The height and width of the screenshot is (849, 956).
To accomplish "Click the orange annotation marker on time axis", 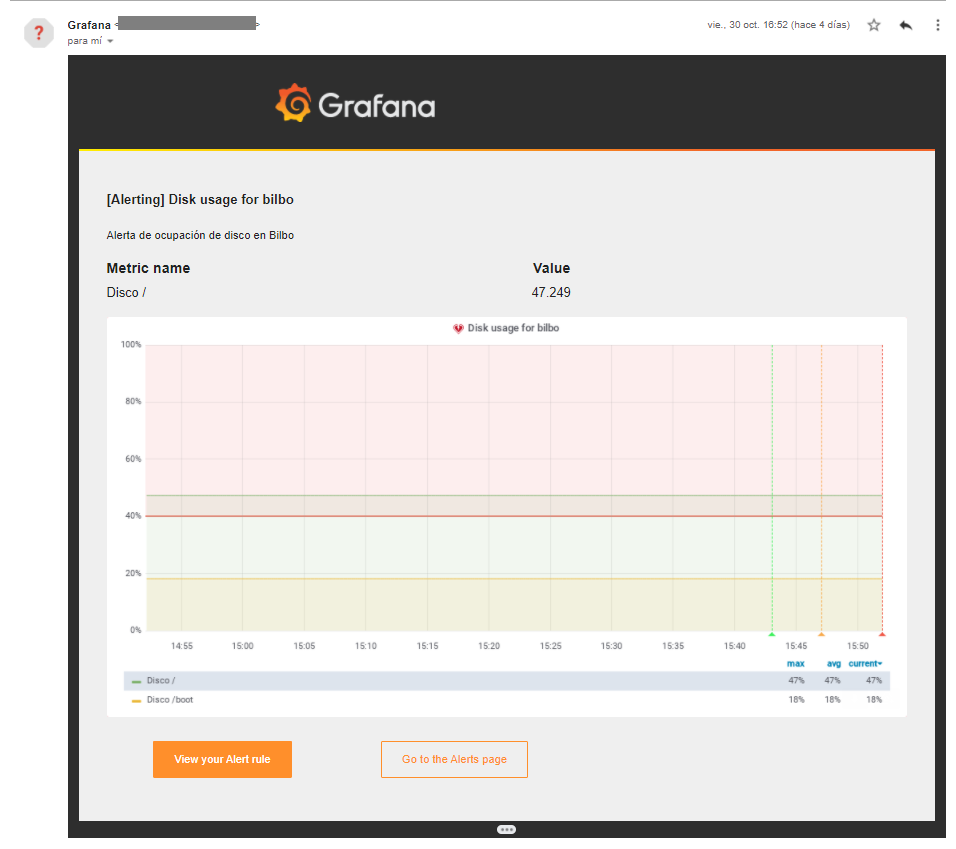I will pyautogui.click(x=821, y=634).
